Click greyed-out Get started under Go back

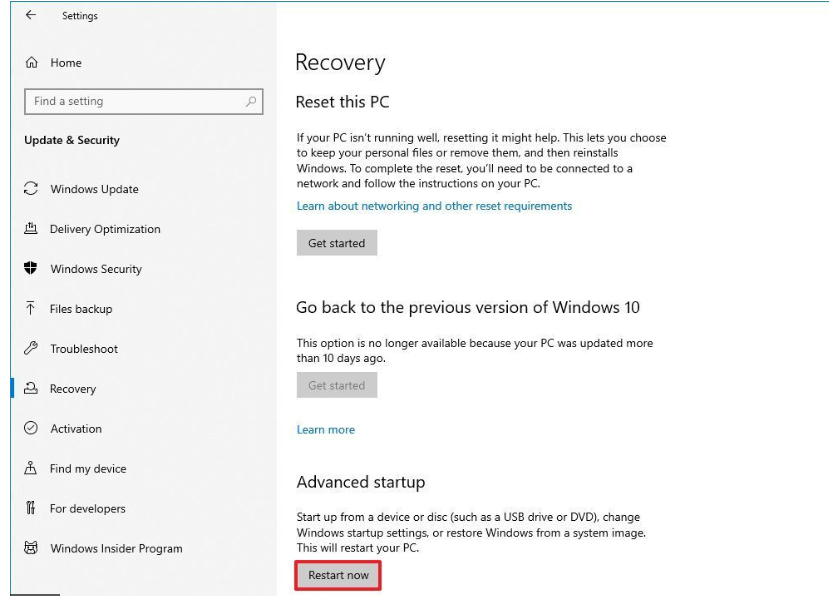[x=336, y=385]
